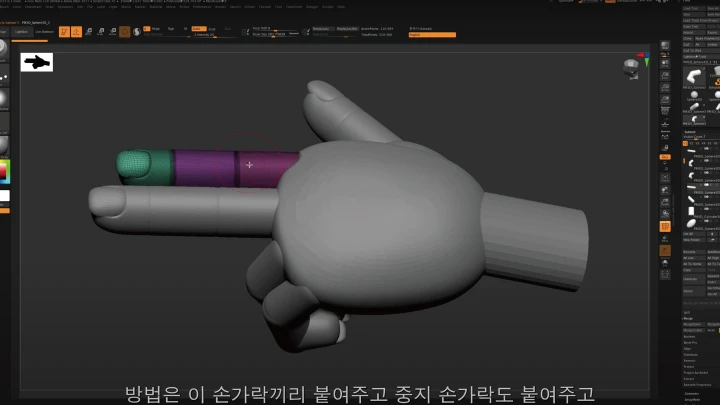Screen dimensions: 720x405
Task: Click the LightBox button
Action: tap(21, 32)
